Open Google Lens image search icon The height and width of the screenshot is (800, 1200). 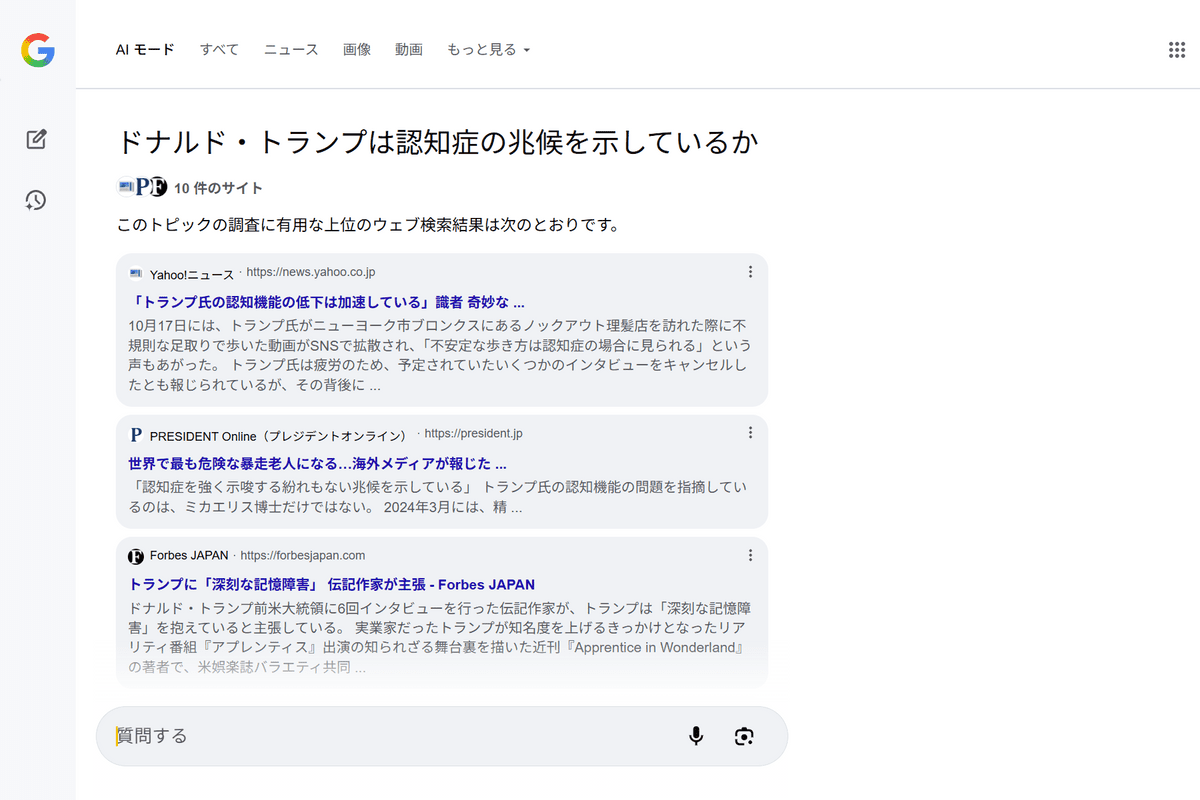click(x=743, y=736)
